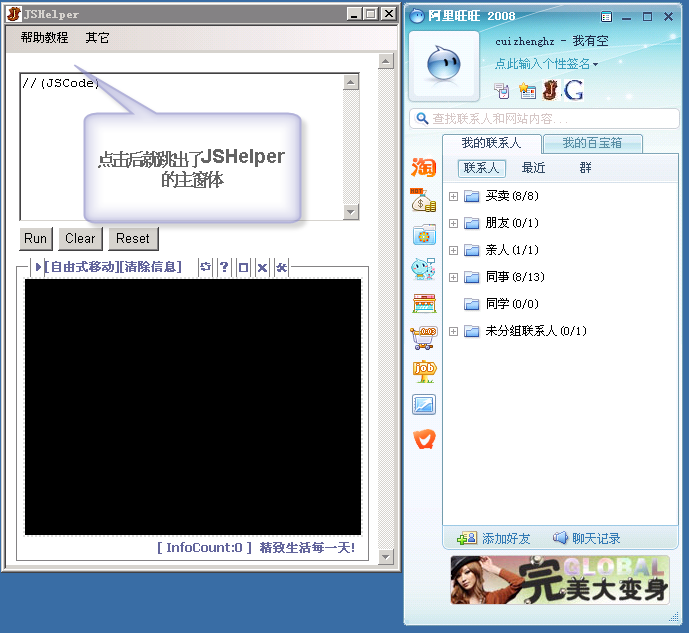Viewport: 689px width, 633px height.
Task: Click the Reset button
Action: coord(133,239)
